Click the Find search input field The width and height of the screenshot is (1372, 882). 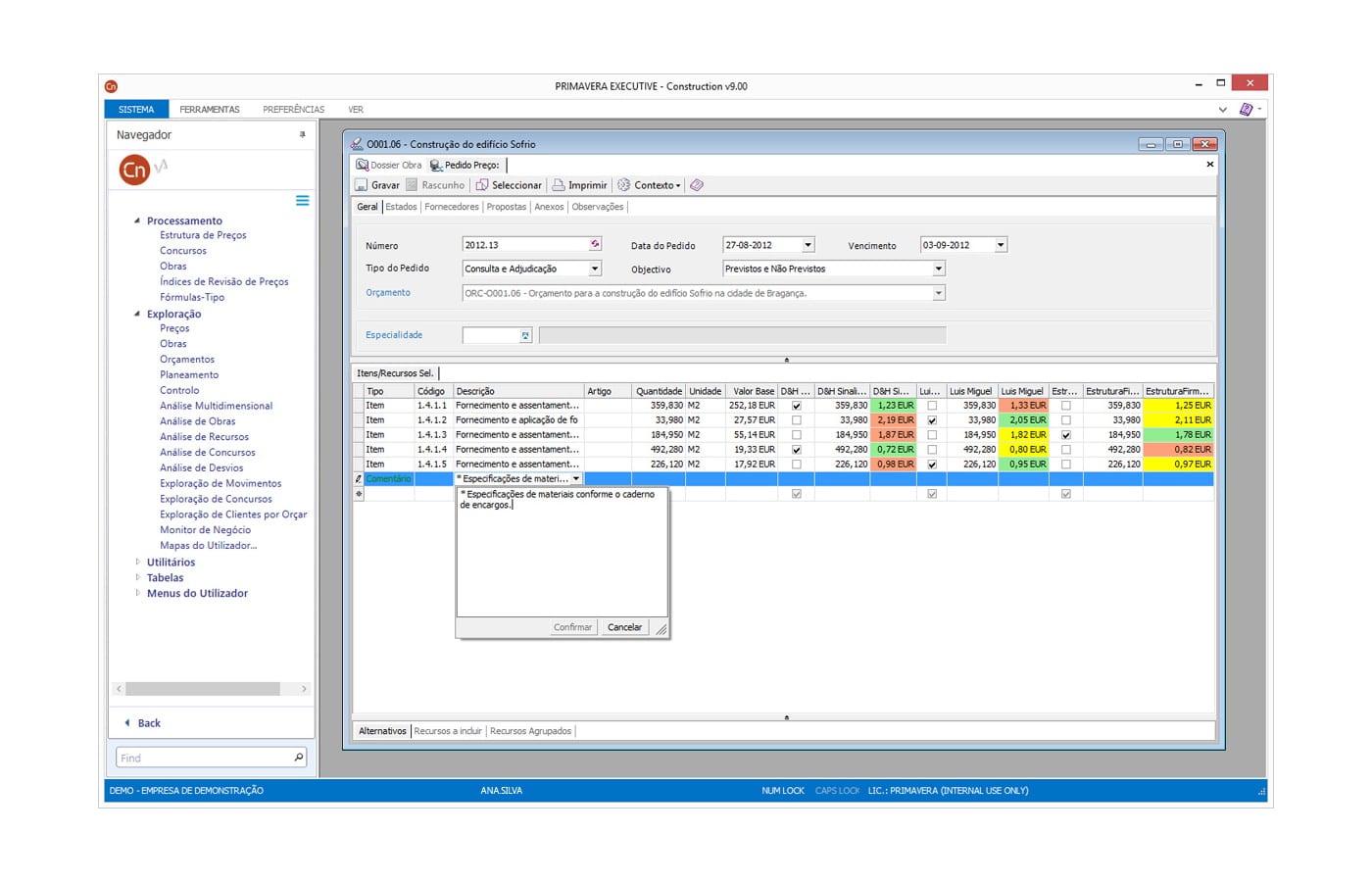[203, 758]
